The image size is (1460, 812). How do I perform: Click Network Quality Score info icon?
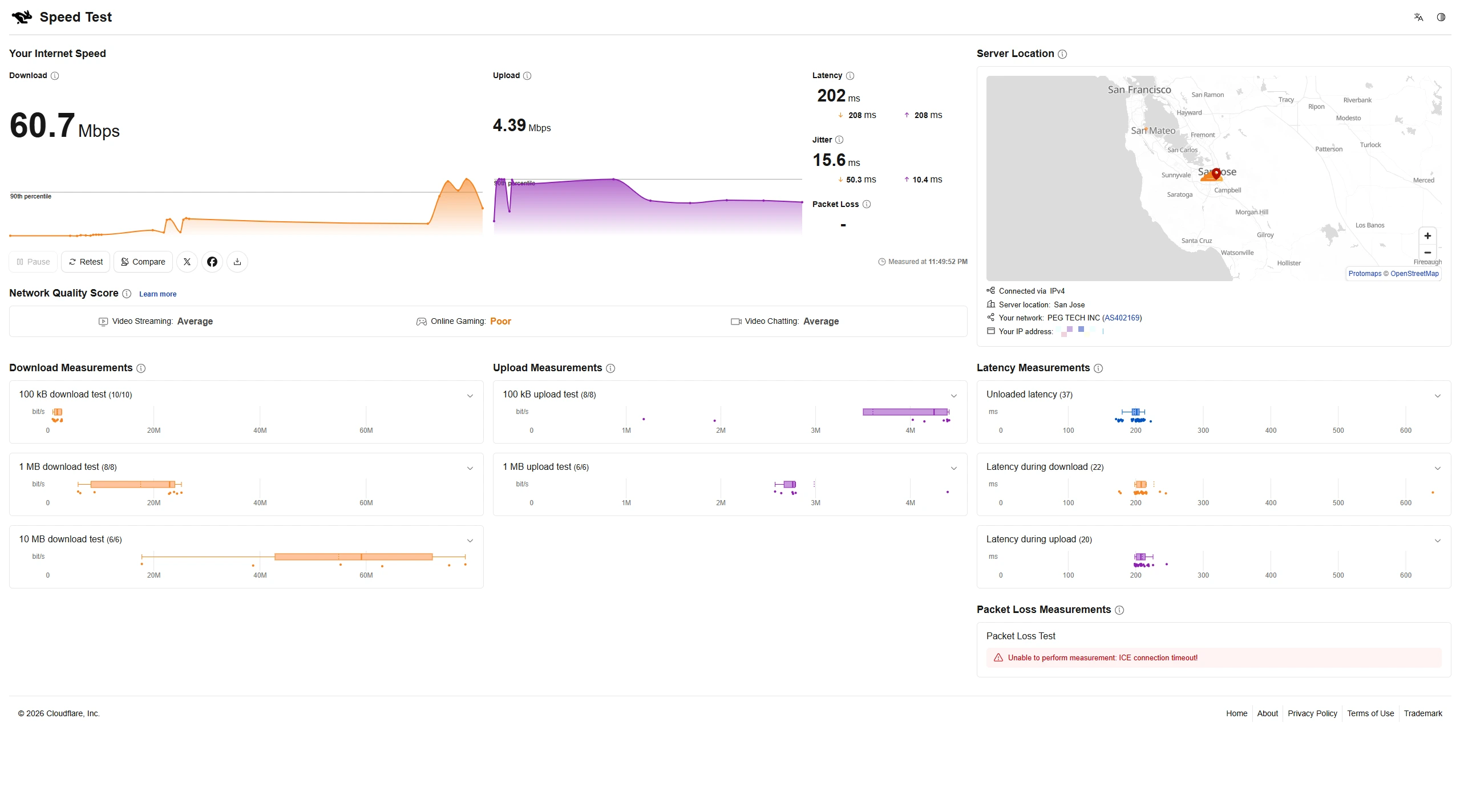tap(127, 294)
